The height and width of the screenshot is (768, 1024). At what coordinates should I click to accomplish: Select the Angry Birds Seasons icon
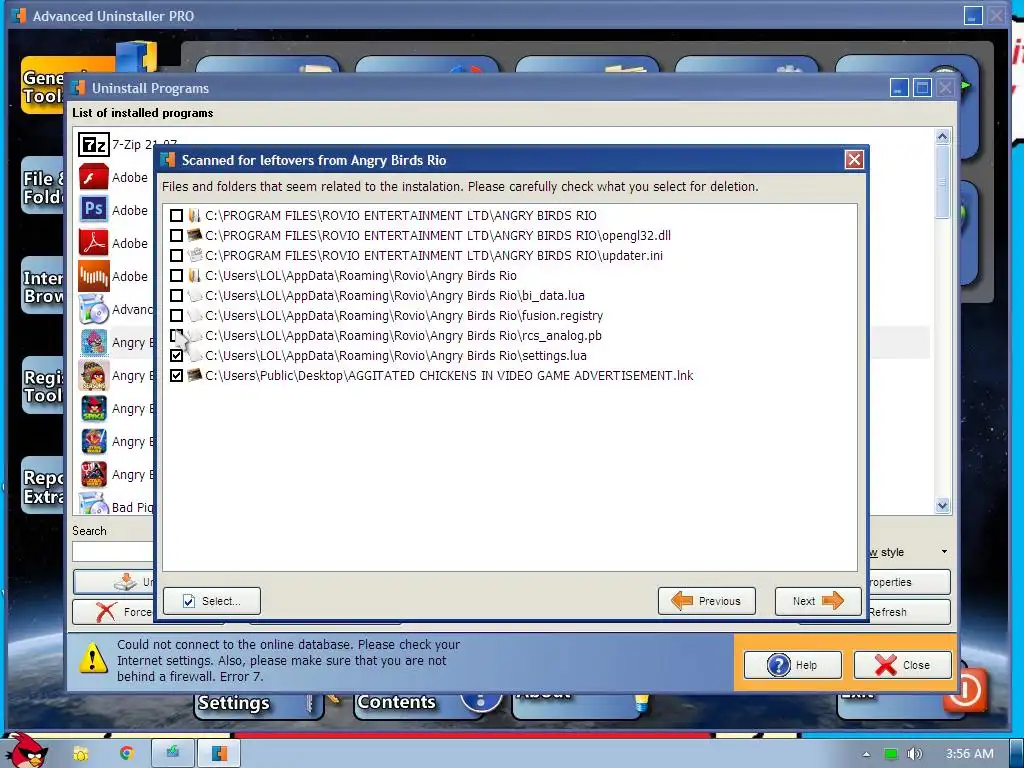93,376
